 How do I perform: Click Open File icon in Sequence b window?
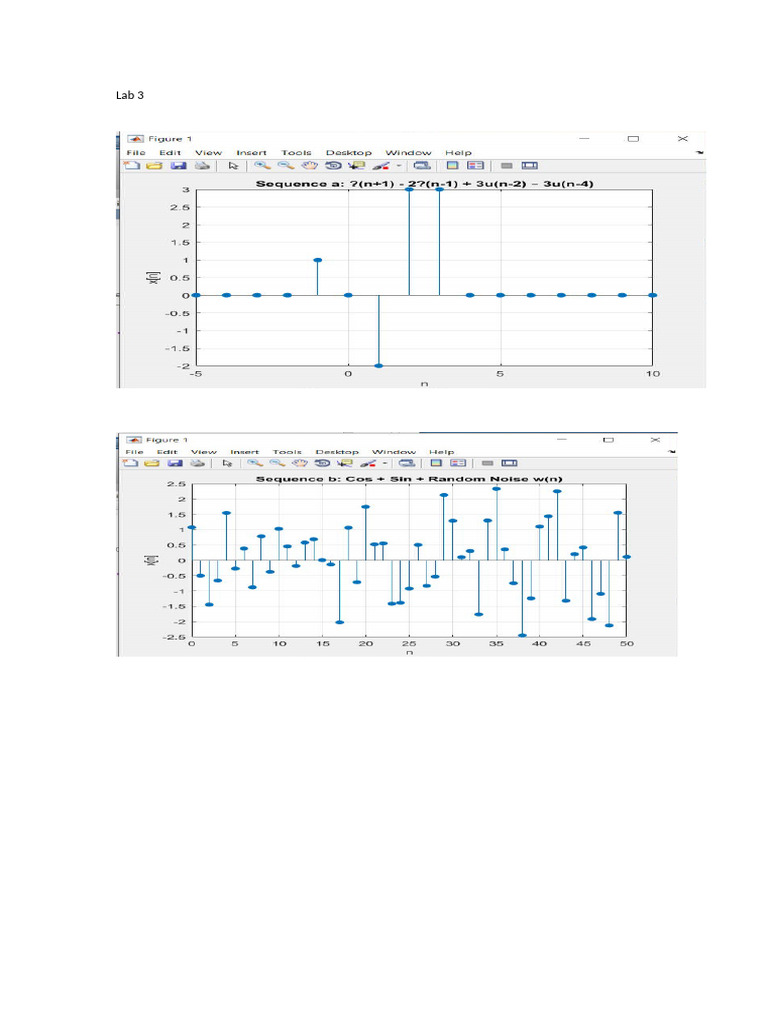[152, 463]
